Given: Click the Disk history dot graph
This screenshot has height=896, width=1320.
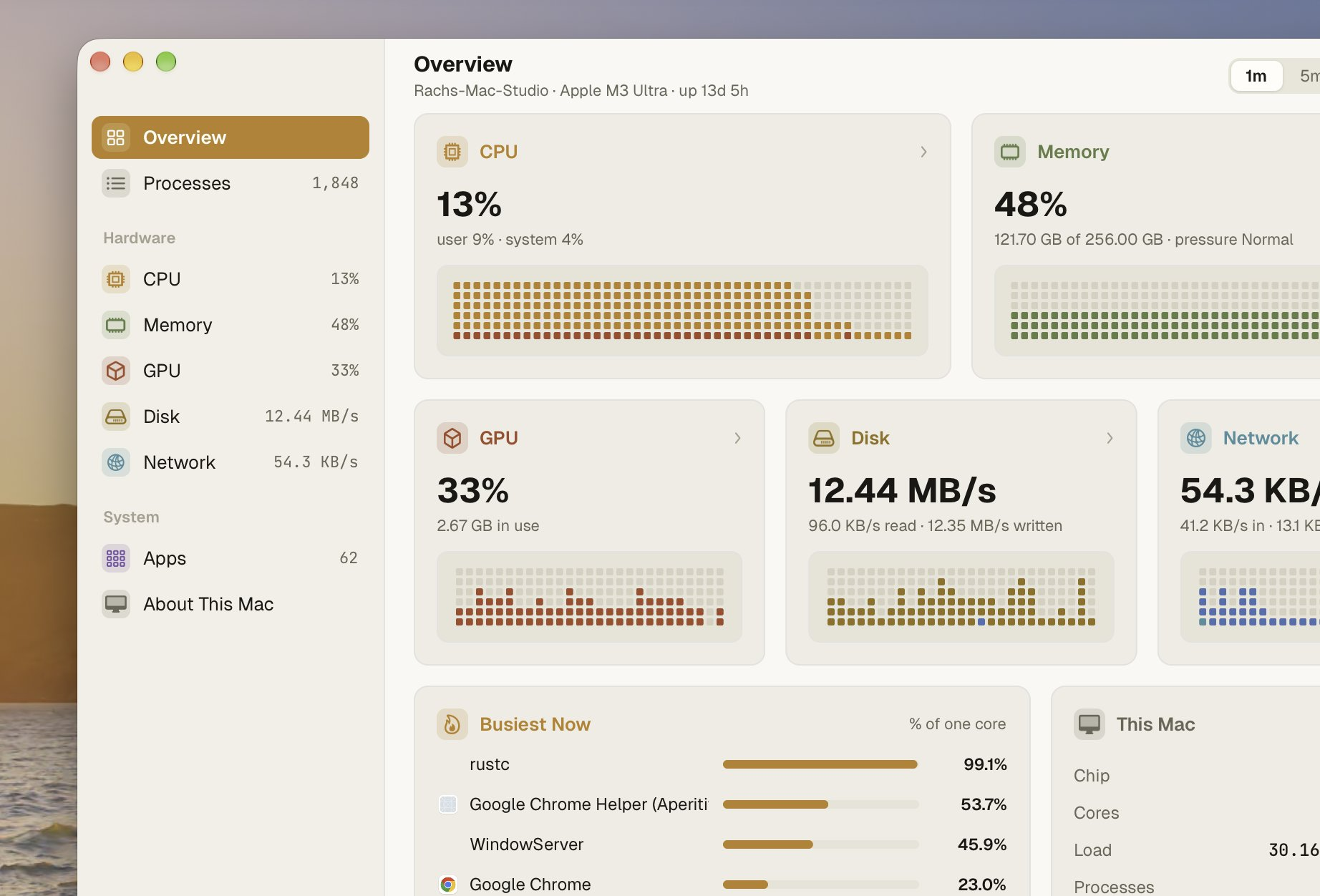Looking at the screenshot, I should point(961,597).
